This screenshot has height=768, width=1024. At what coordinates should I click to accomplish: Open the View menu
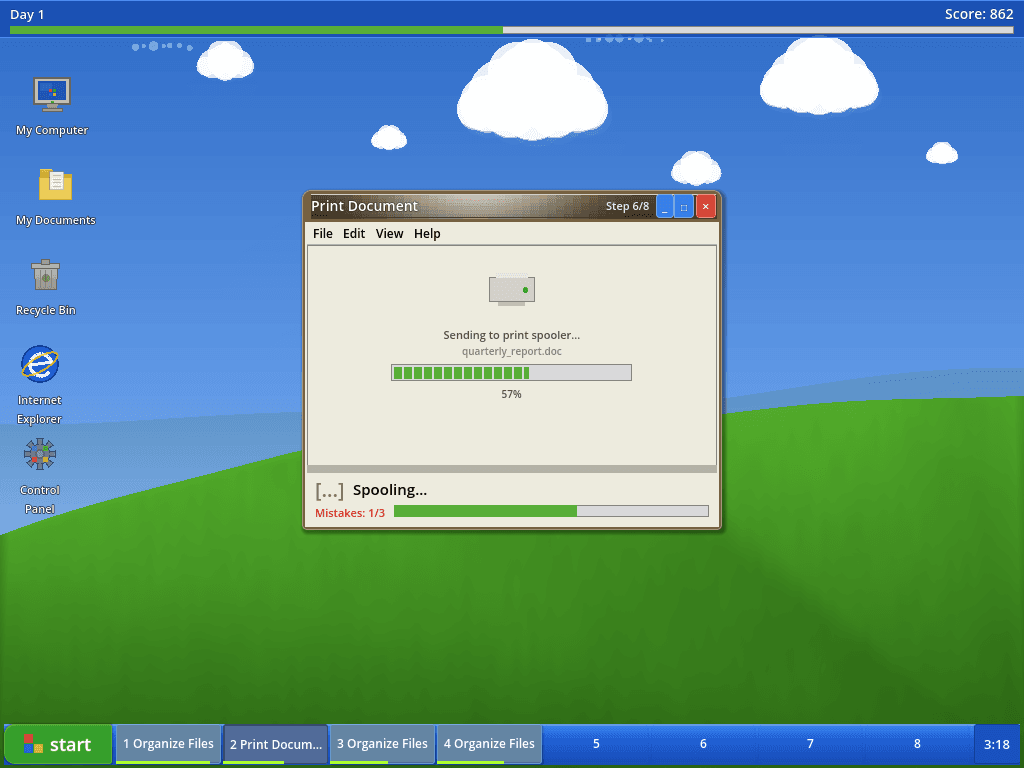(x=389, y=234)
